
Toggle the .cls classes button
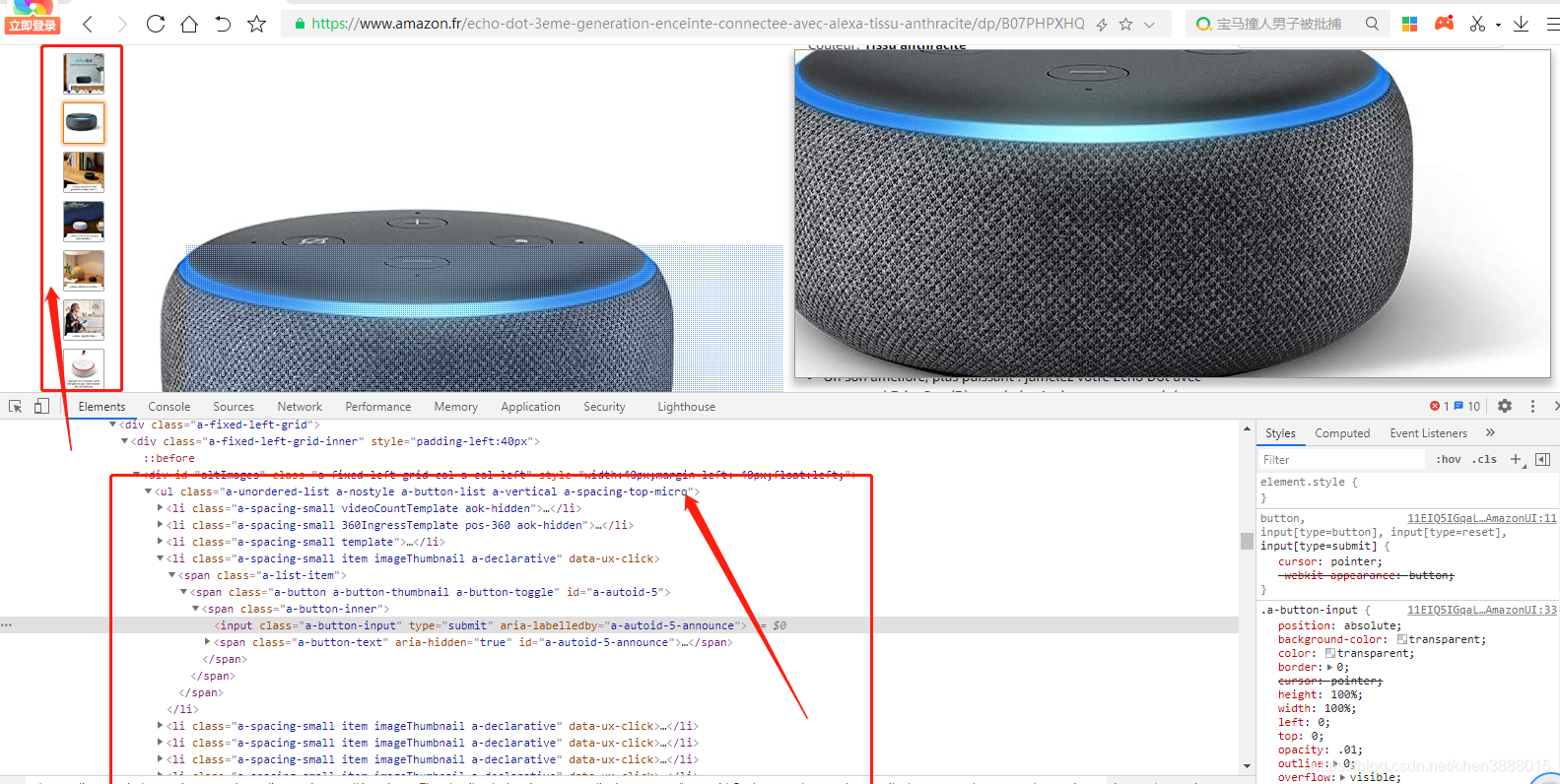click(1484, 460)
